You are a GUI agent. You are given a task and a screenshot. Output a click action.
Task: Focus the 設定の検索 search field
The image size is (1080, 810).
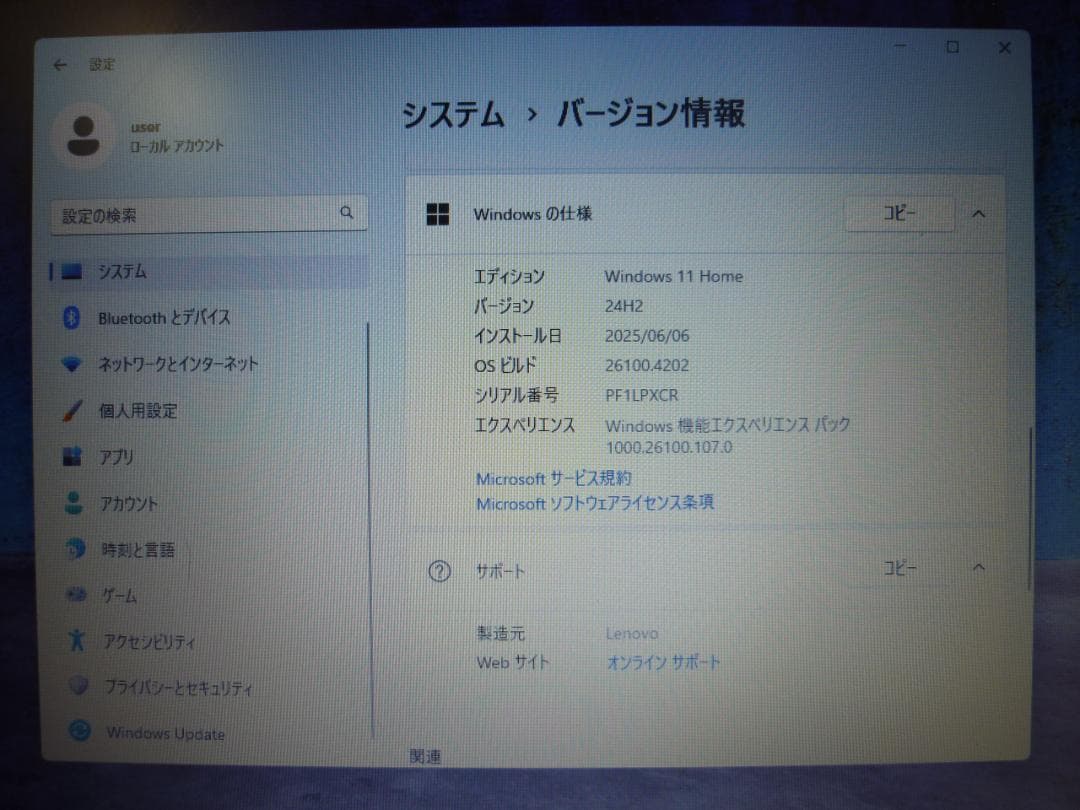[209, 215]
